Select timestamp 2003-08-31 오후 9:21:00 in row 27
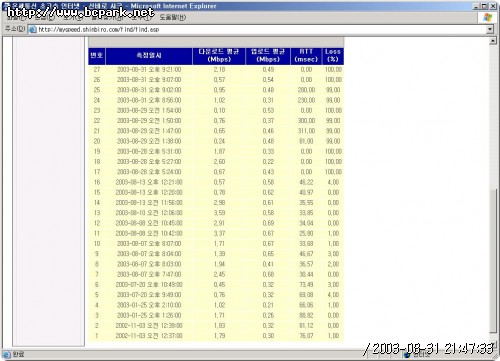500x361 pixels. point(149,69)
